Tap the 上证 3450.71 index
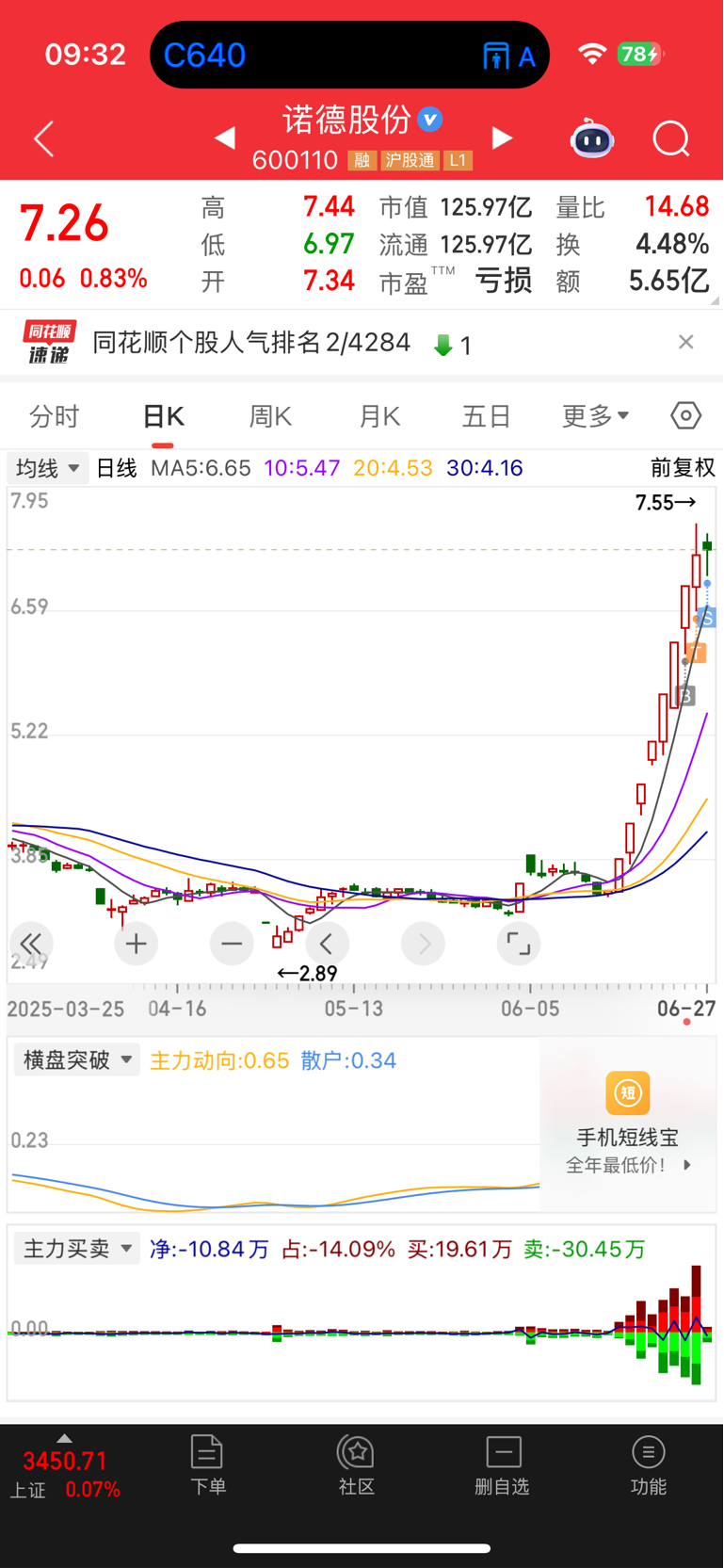This screenshot has width=724, height=1568. [64, 1475]
